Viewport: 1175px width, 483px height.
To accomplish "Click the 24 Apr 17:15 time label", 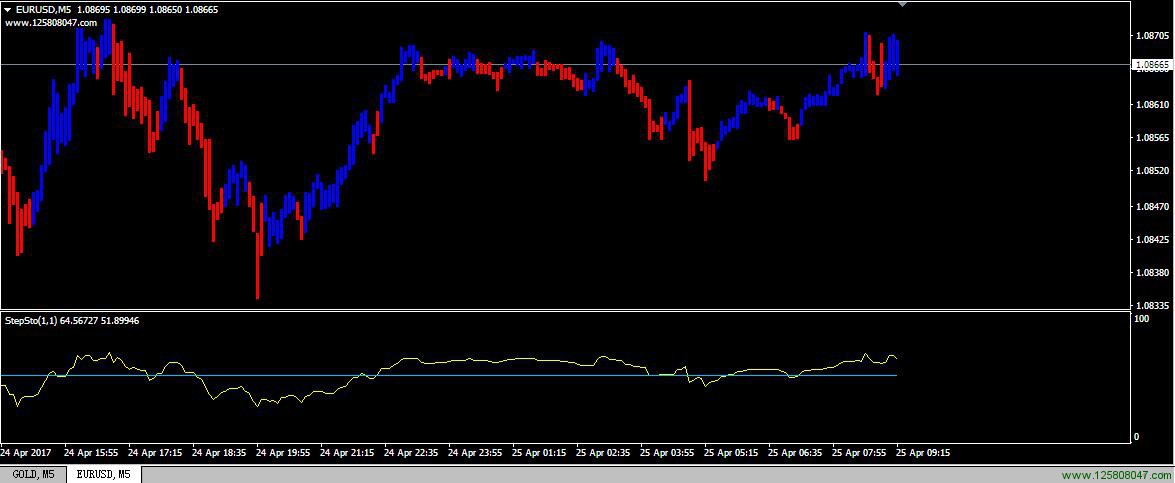I will coord(155,453).
